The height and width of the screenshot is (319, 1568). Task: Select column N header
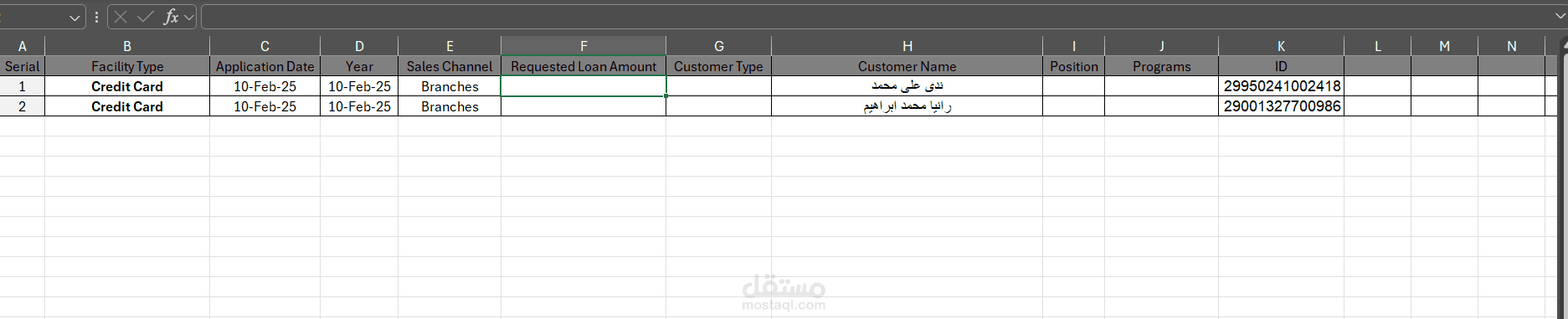[1512, 46]
